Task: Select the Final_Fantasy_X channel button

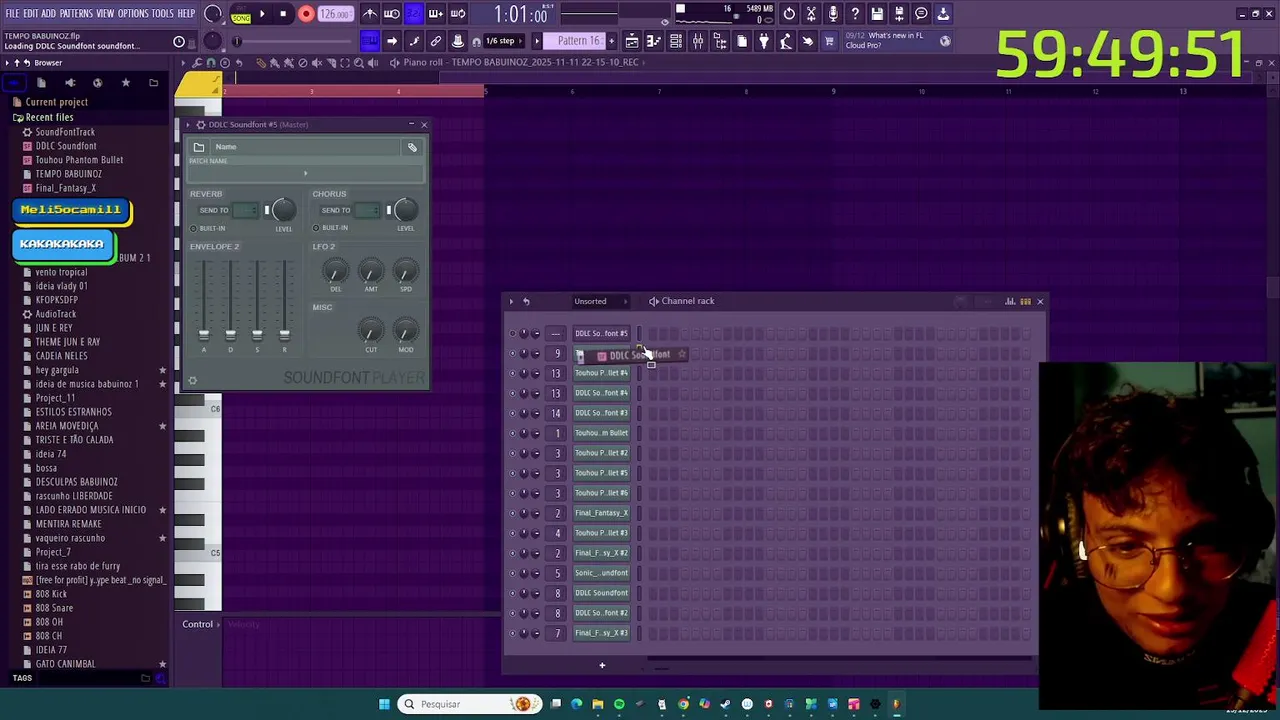Action: coord(601,513)
